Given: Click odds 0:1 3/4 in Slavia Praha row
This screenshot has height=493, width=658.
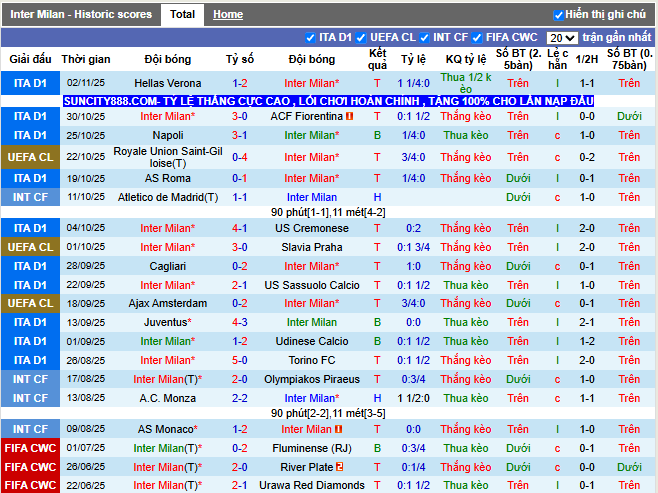Looking at the screenshot, I should (413, 247).
